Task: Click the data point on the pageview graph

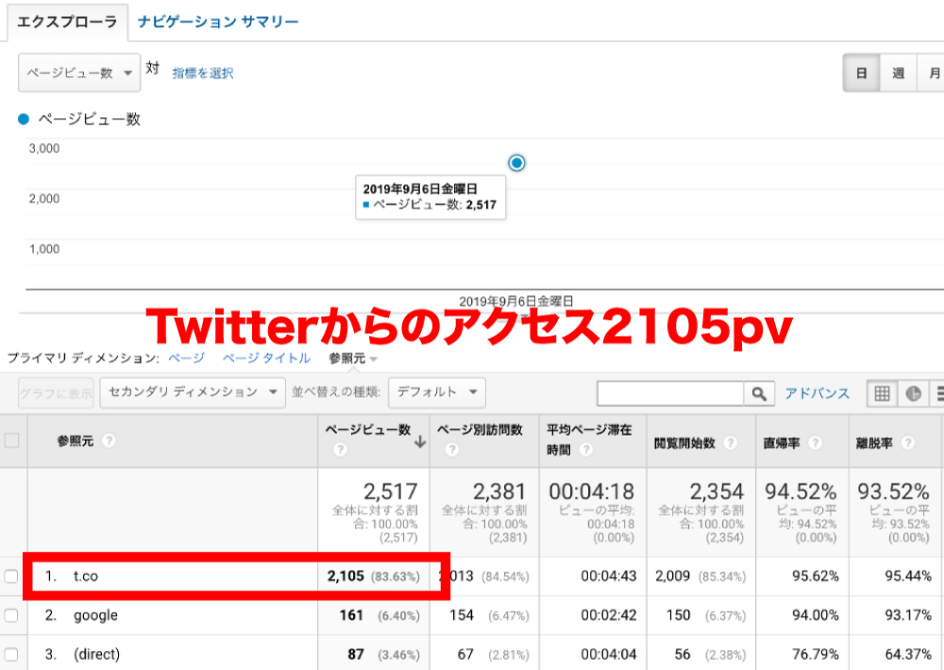Action: tap(517, 163)
